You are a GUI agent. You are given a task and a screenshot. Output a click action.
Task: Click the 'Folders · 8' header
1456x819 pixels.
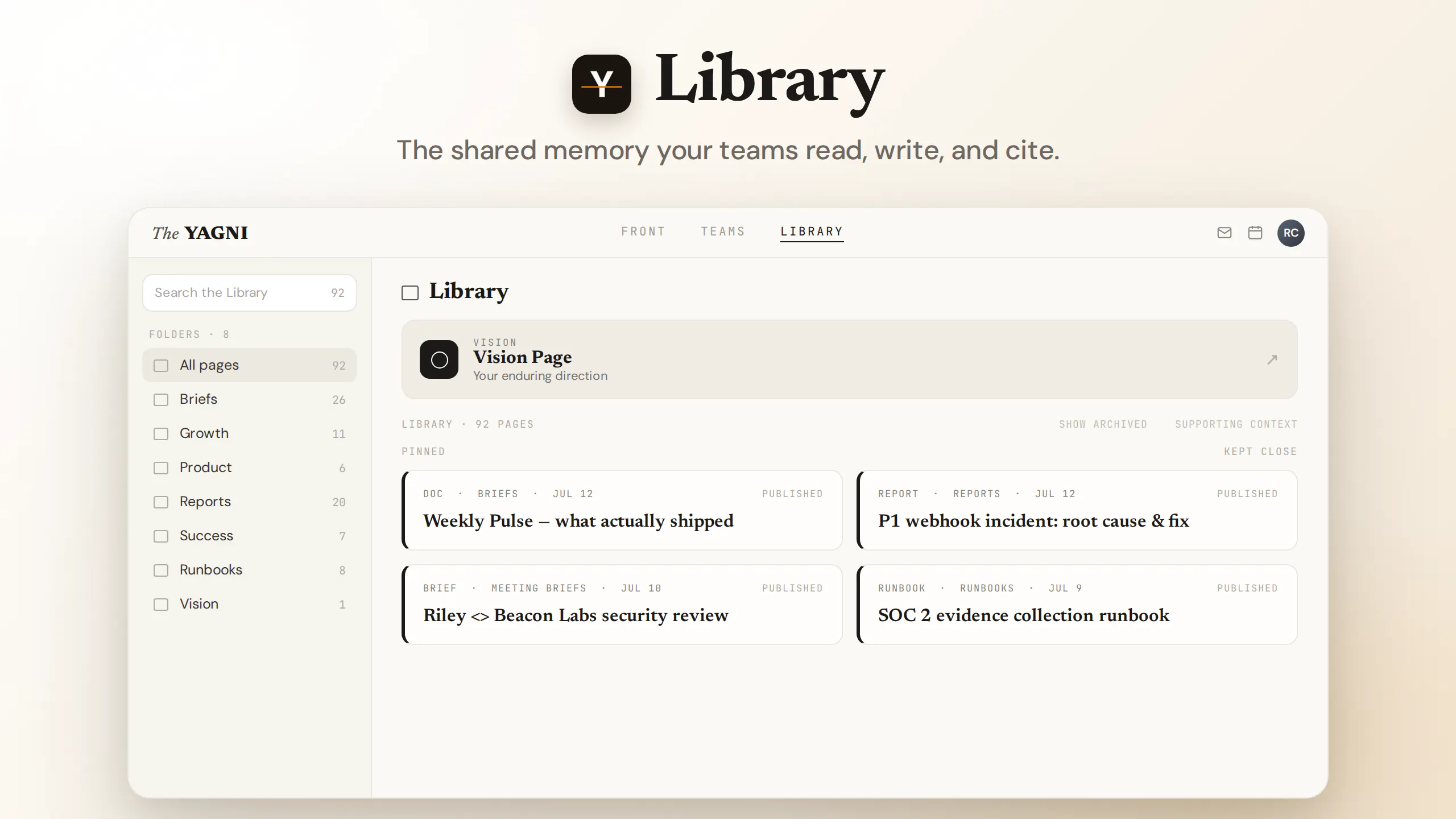tap(189, 334)
